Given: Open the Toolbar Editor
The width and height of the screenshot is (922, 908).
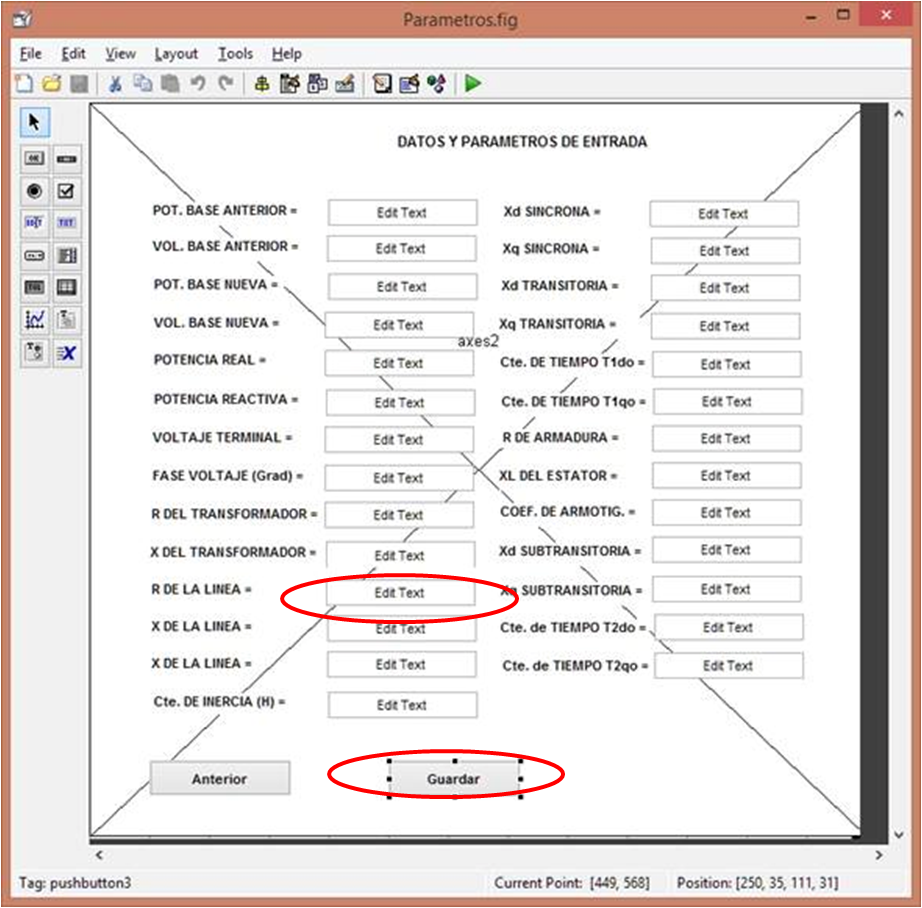Looking at the screenshot, I should (x=345, y=84).
